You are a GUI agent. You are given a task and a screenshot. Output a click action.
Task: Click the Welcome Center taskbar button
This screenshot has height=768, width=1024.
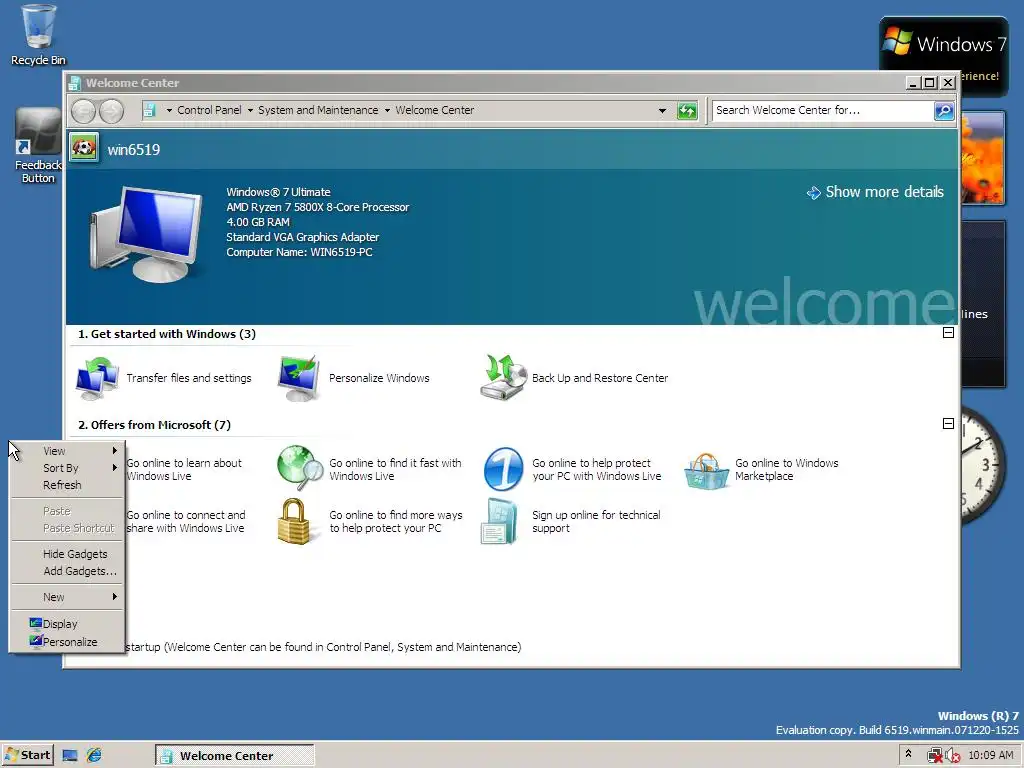pyautogui.click(x=234, y=756)
